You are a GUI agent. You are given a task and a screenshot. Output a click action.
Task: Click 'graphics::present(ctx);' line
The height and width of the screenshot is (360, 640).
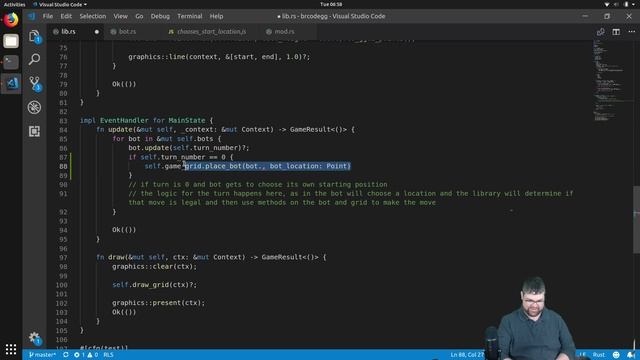pyautogui.click(x=158, y=302)
